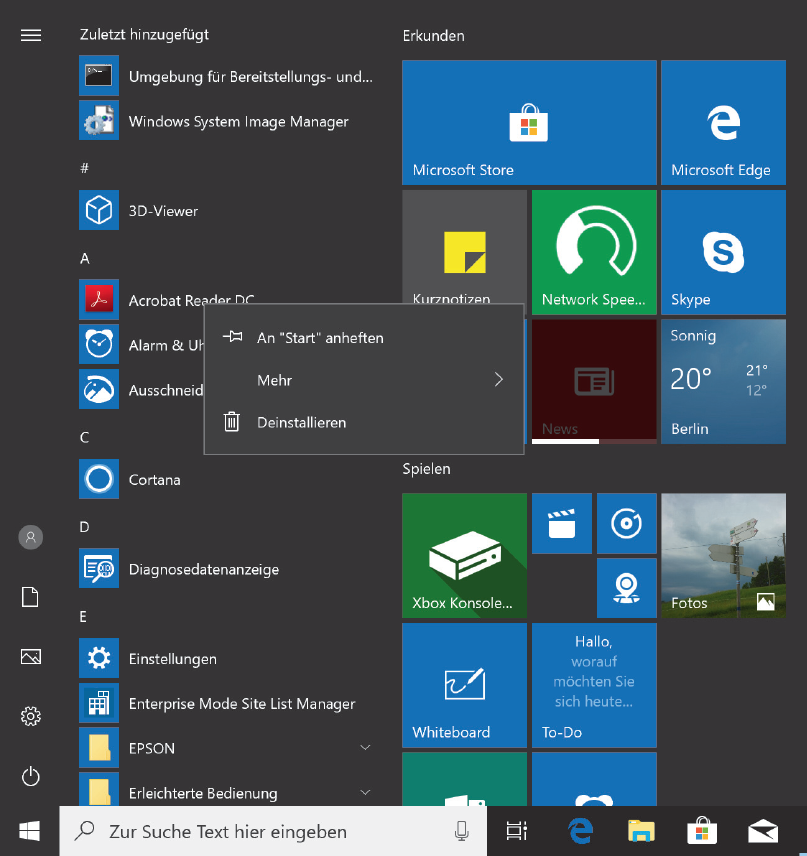Launch Umgebung für Bereitstellungs- und... app
This screenshot has width=807, height=856.
pos(227,76)
